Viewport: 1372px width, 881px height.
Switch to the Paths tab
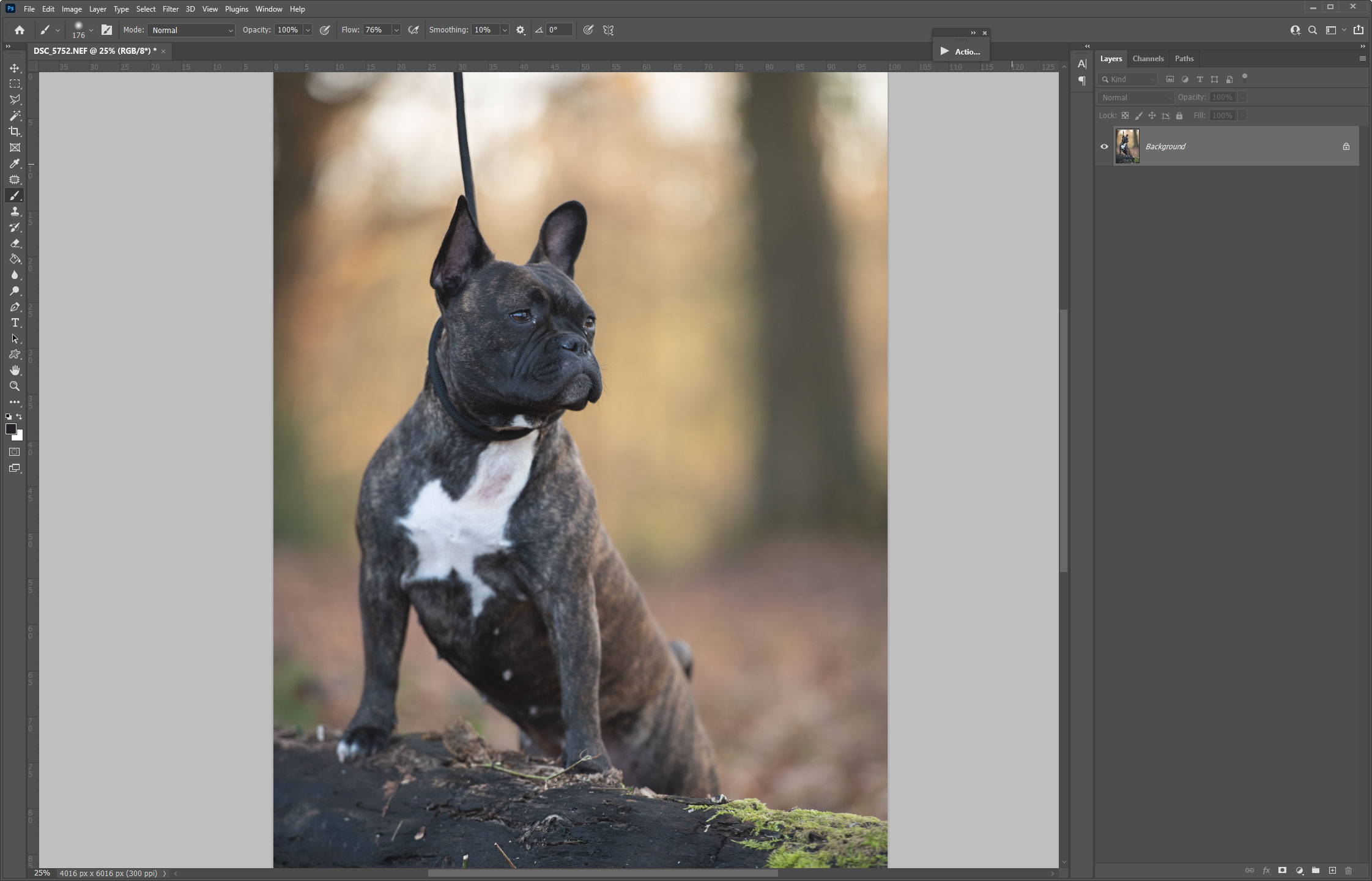click(1184, 59)
